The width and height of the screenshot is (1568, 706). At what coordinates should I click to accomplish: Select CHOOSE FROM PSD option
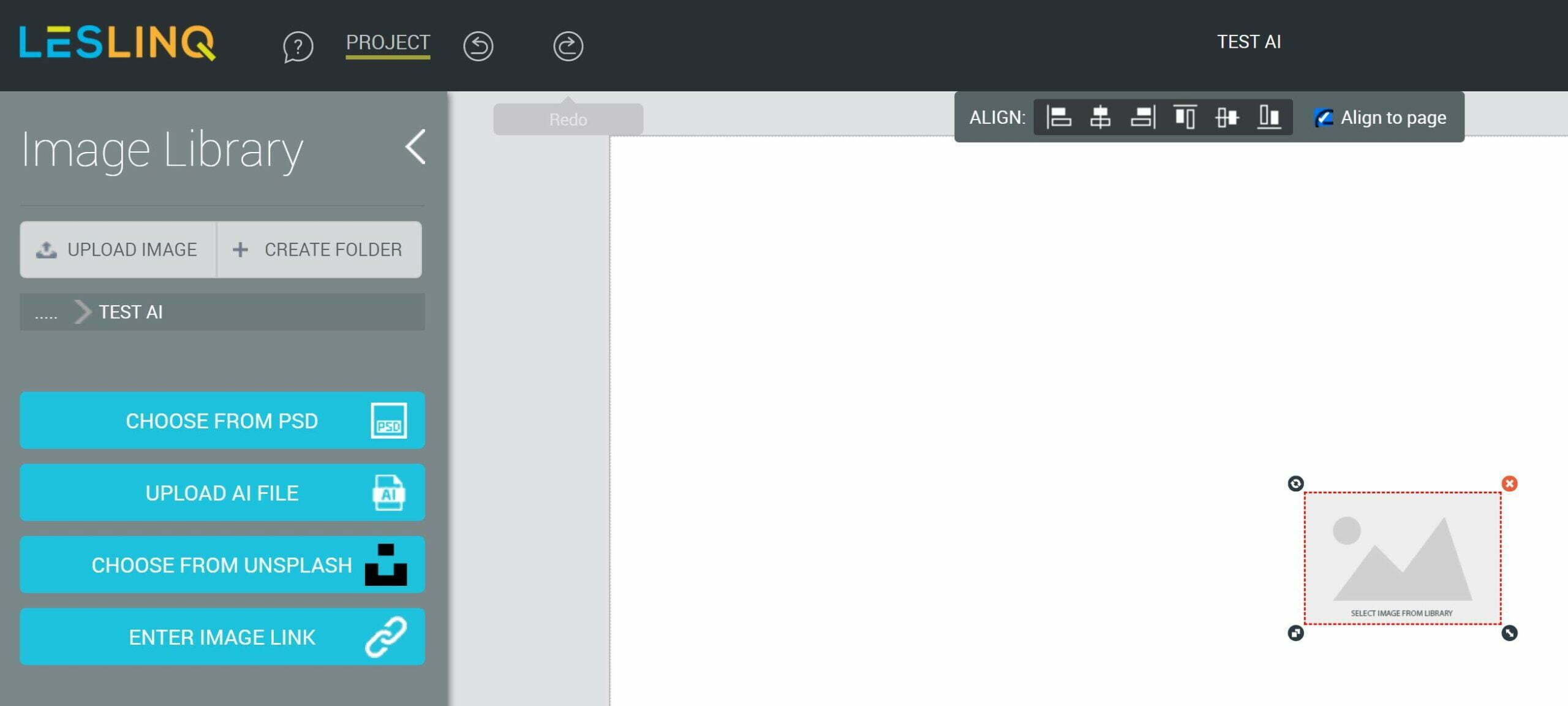pos(222,421)
